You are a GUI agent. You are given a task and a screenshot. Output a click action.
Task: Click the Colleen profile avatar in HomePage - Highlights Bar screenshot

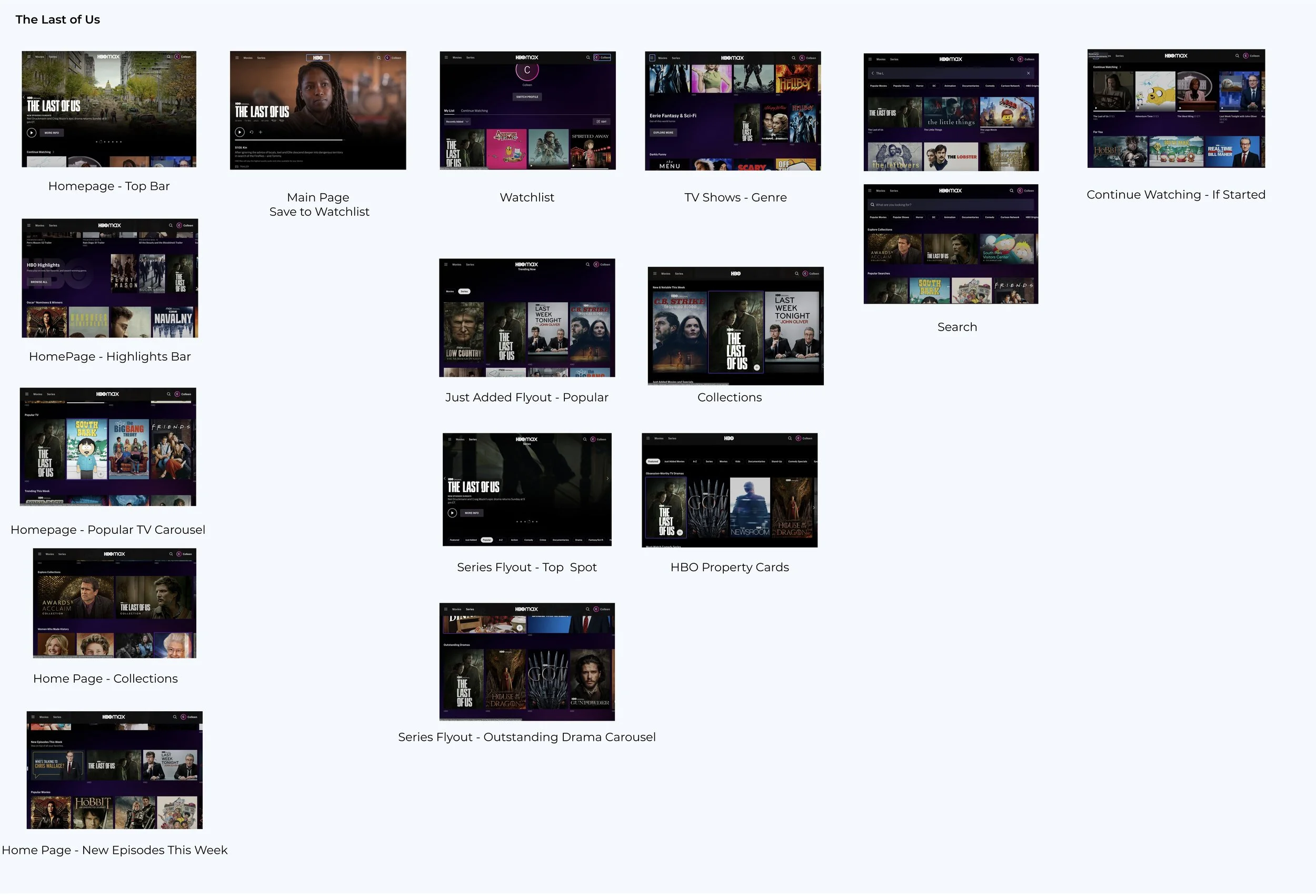[x=179, y=226]
